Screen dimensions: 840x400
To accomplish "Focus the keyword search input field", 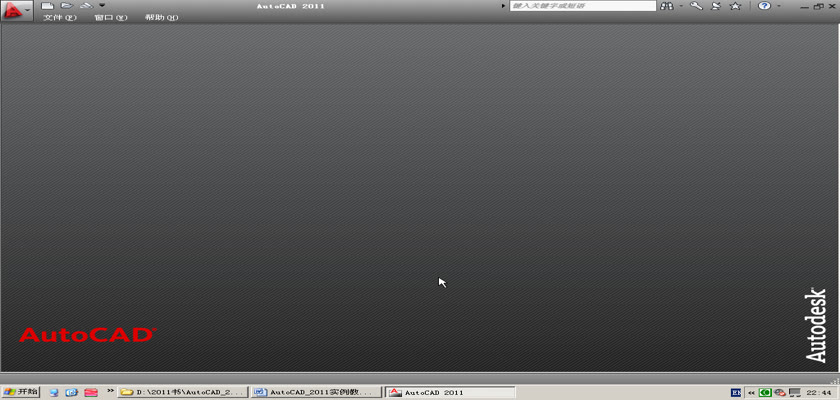I will [x=582, y=6].
